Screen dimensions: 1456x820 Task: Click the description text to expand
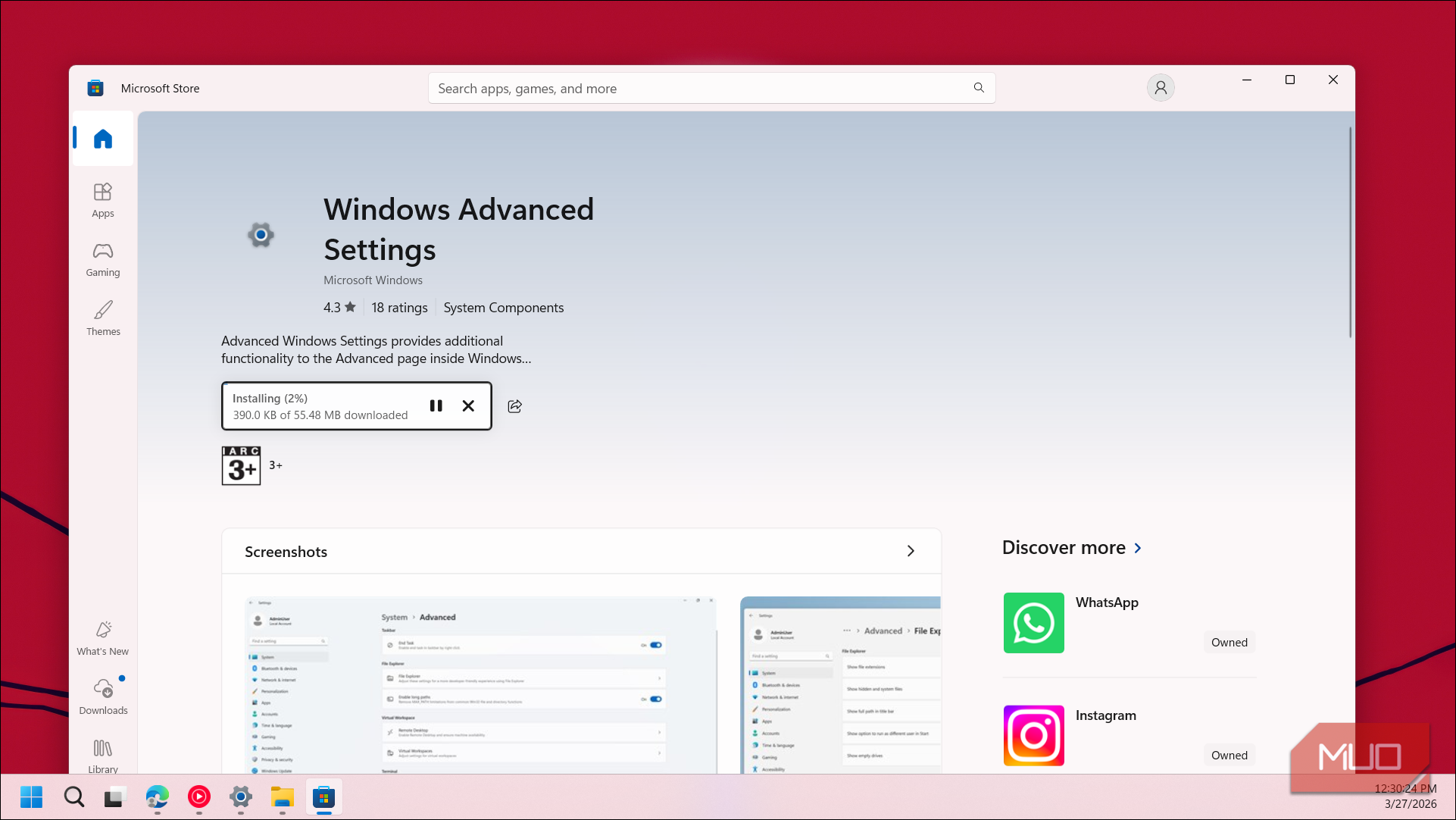pyautogui.click(x=376, y=350)
